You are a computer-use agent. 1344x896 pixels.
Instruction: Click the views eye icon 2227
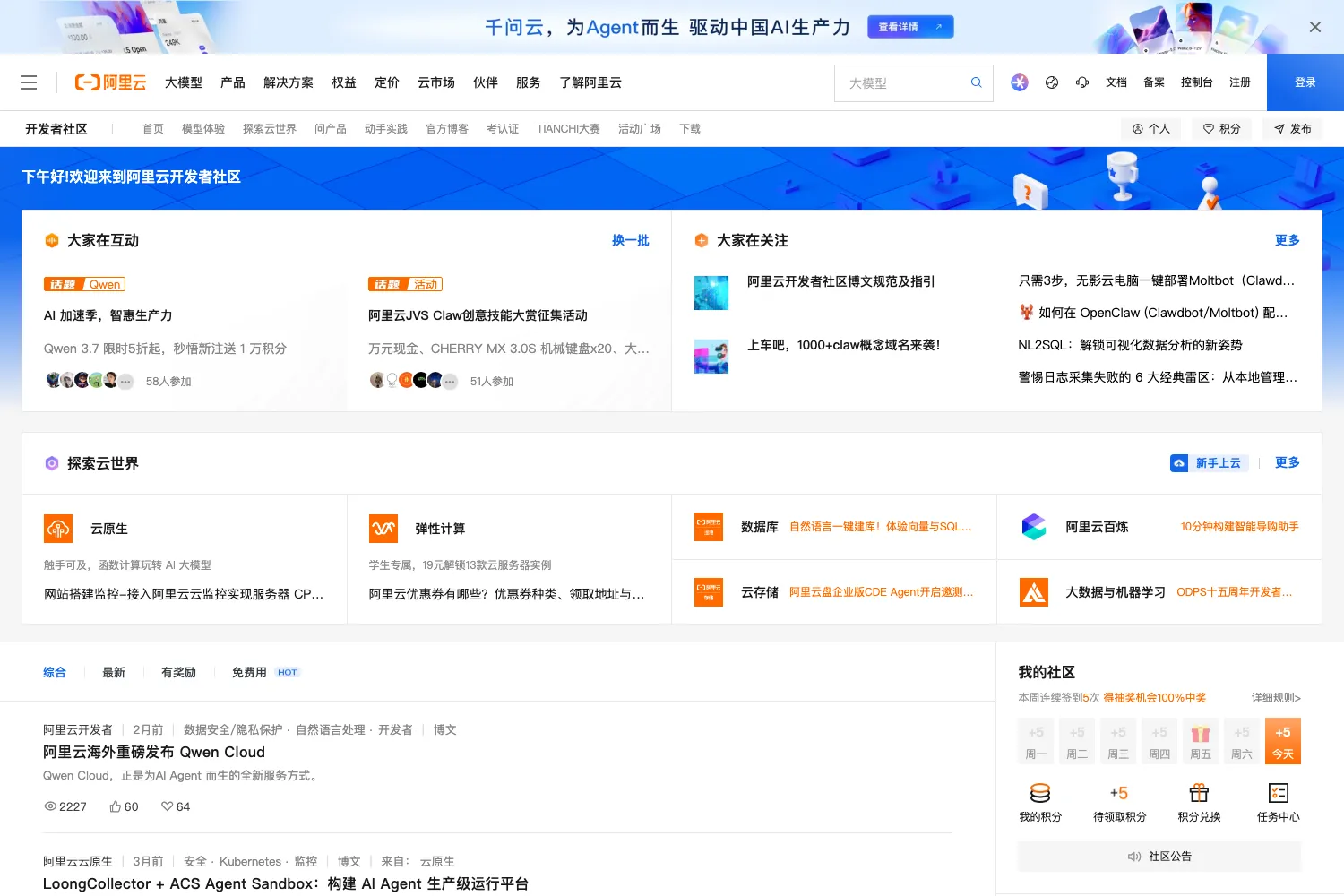point(50,806)
